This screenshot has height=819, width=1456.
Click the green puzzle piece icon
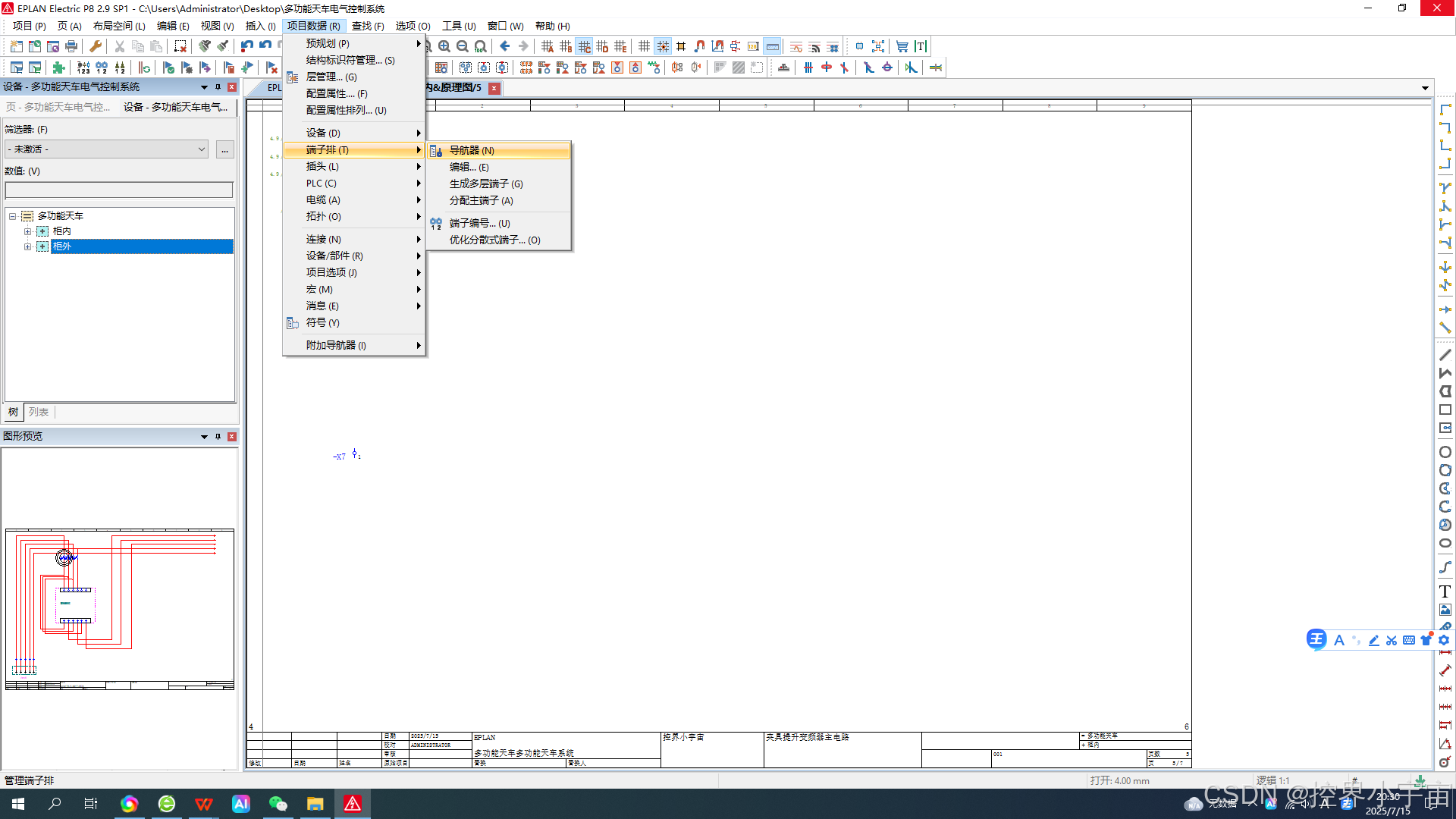coord(59,67)
